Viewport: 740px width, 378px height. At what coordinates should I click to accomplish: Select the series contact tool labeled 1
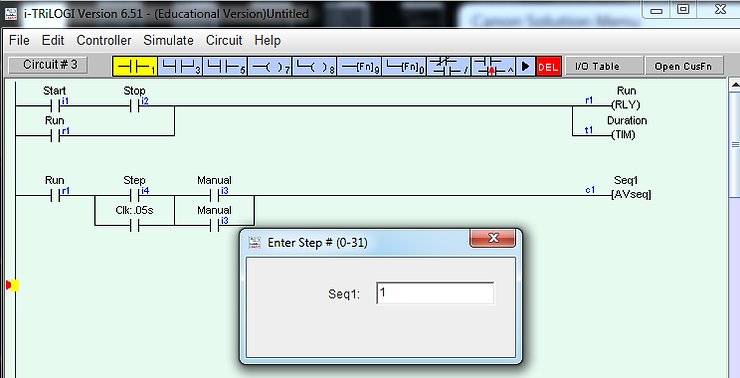coord(135,67)
